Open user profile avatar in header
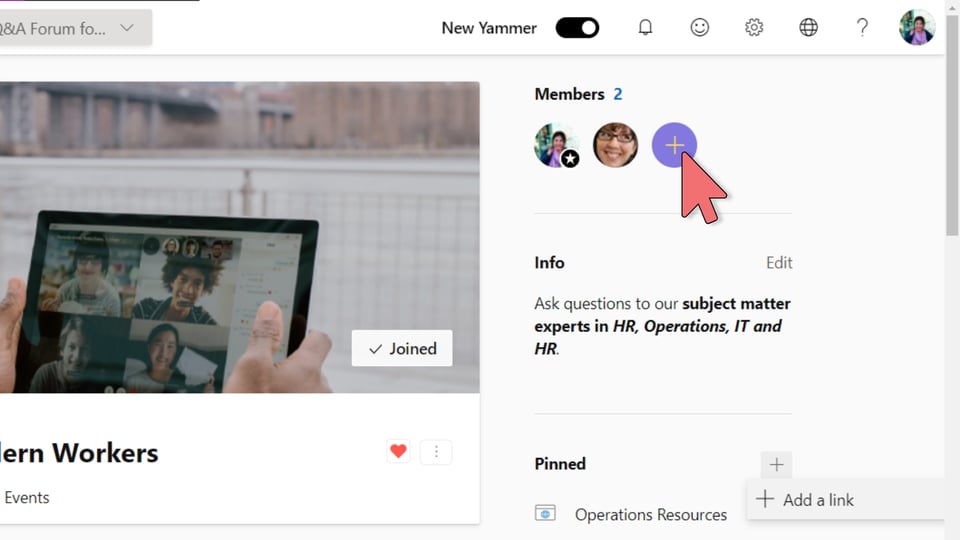 (x=917, y=27)
